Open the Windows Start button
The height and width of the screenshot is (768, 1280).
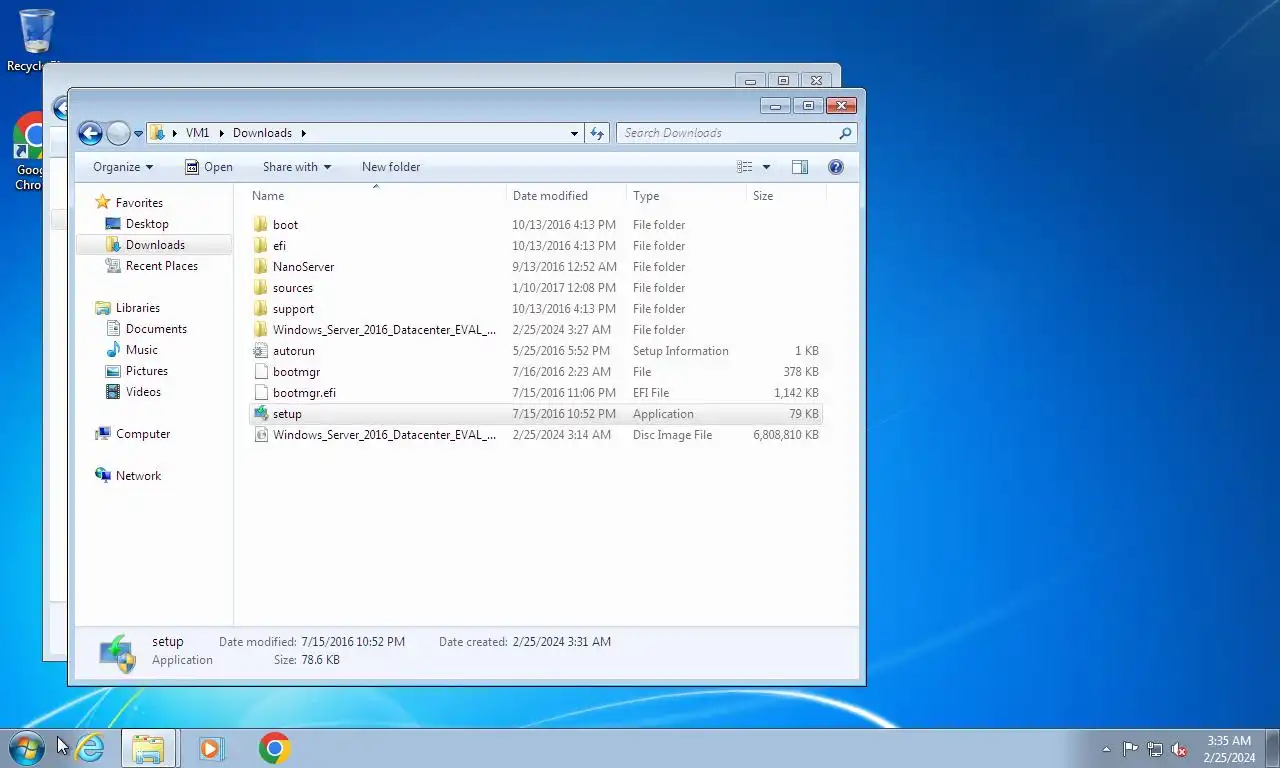tap(26, 747)
